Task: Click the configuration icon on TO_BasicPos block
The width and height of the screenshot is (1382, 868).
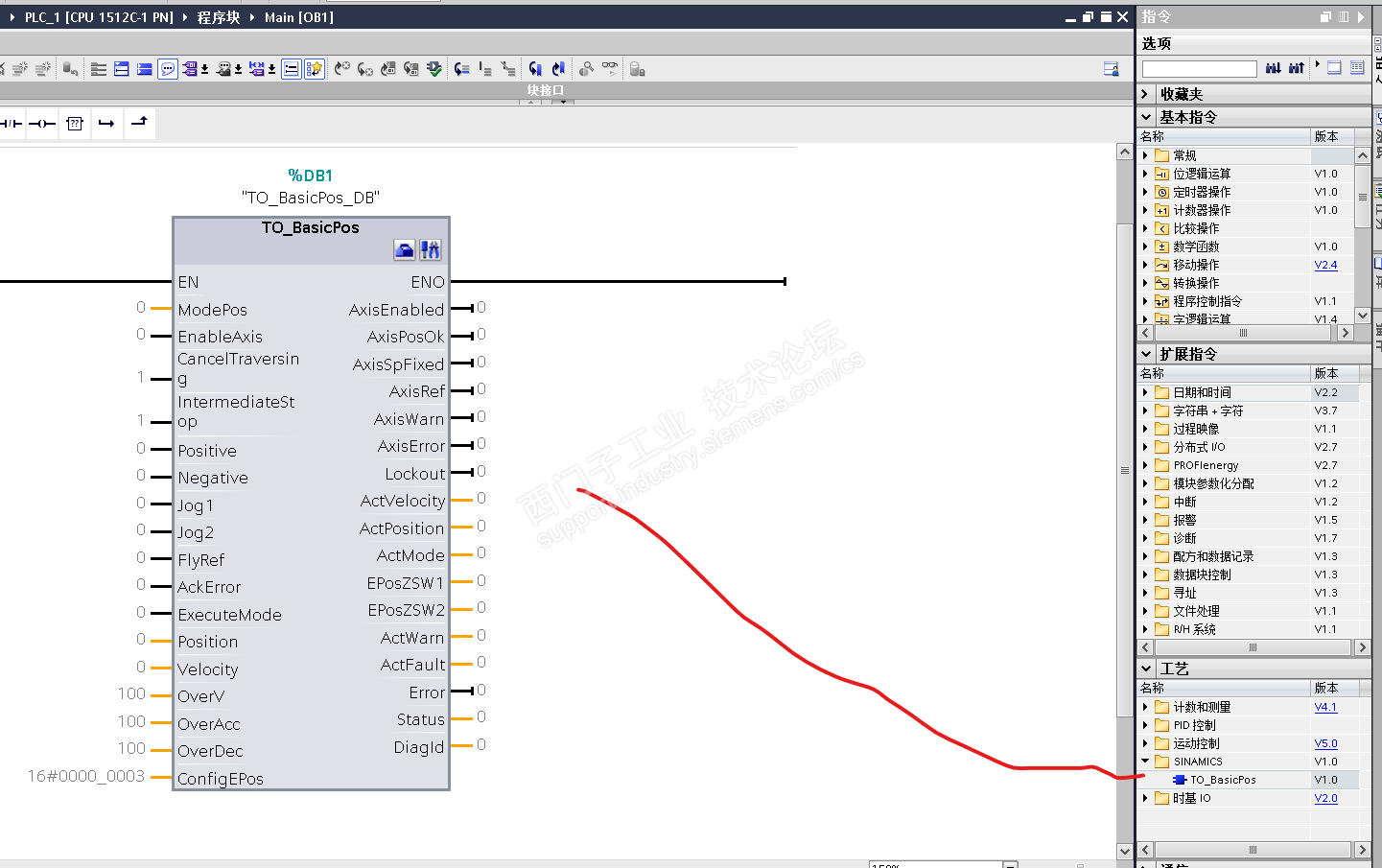Action: [x=405, y=250]
